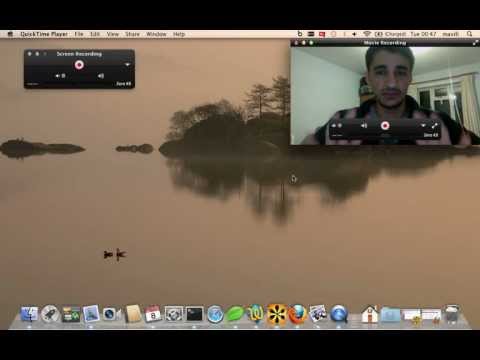The image size is (480, 360).
Task: Open the Trash in Dock
Action: click(x=452, y=314)
